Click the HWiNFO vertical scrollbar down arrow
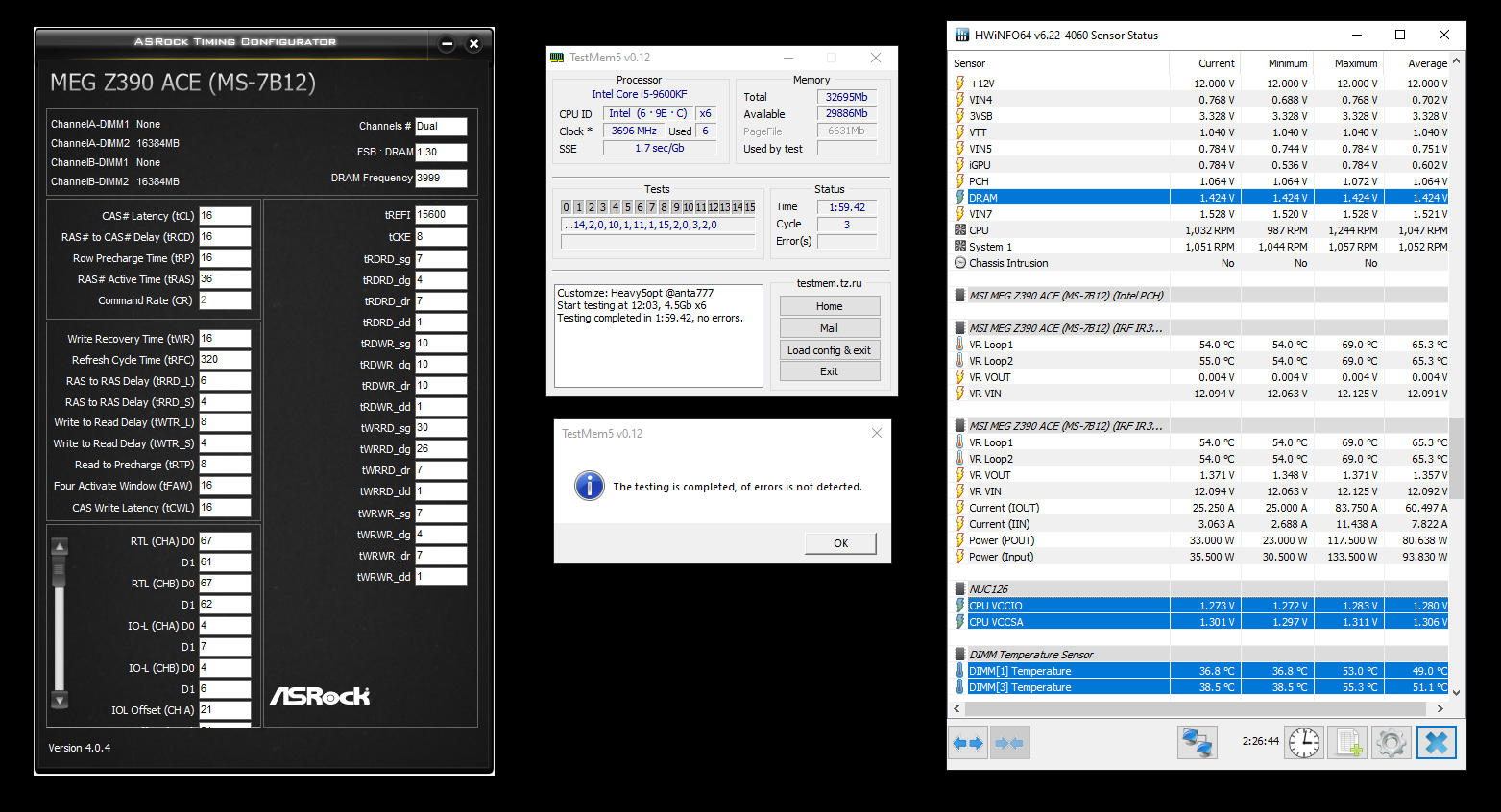The image size is (1501, 812). 1457,692
